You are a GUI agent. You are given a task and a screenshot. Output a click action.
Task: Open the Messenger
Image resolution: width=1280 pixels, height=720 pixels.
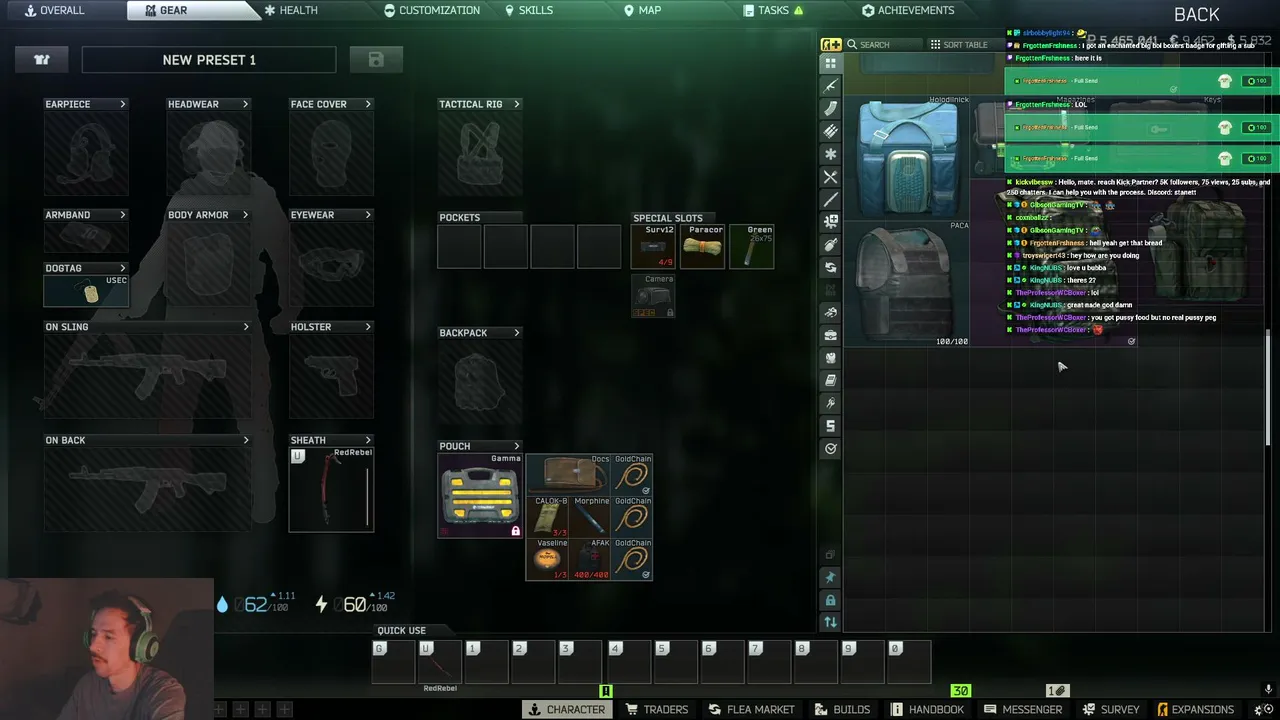click(1023, 709)
